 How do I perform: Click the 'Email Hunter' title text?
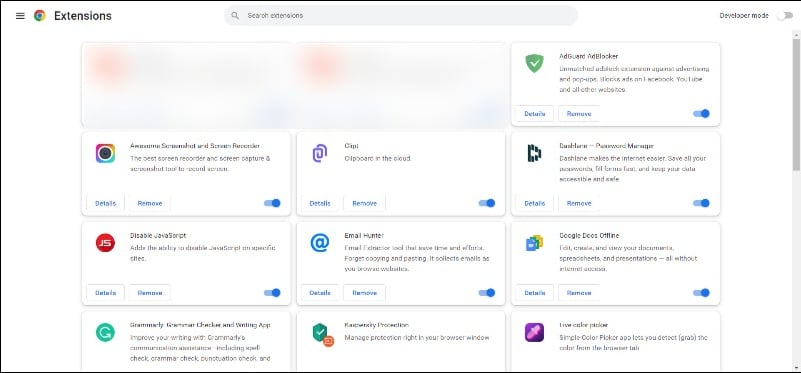tap(364, 236)
